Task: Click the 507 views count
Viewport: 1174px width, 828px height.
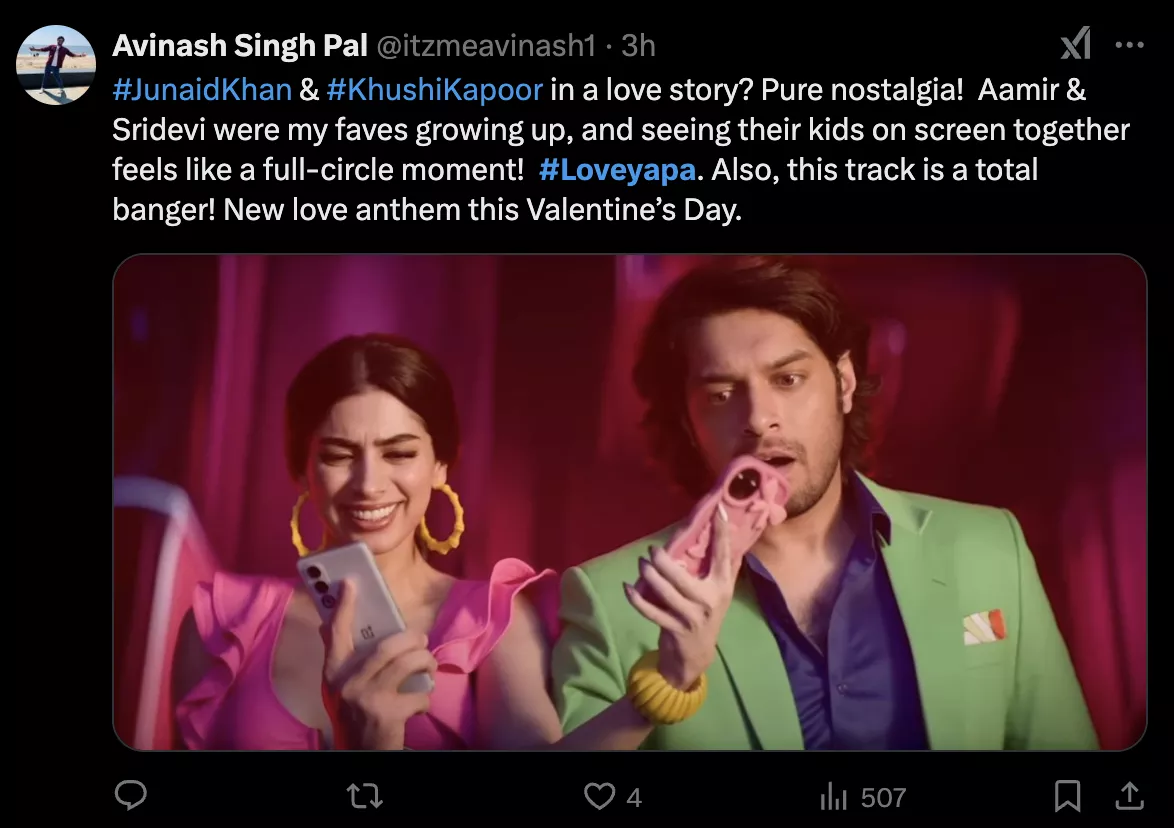Action: pos(883,797)
